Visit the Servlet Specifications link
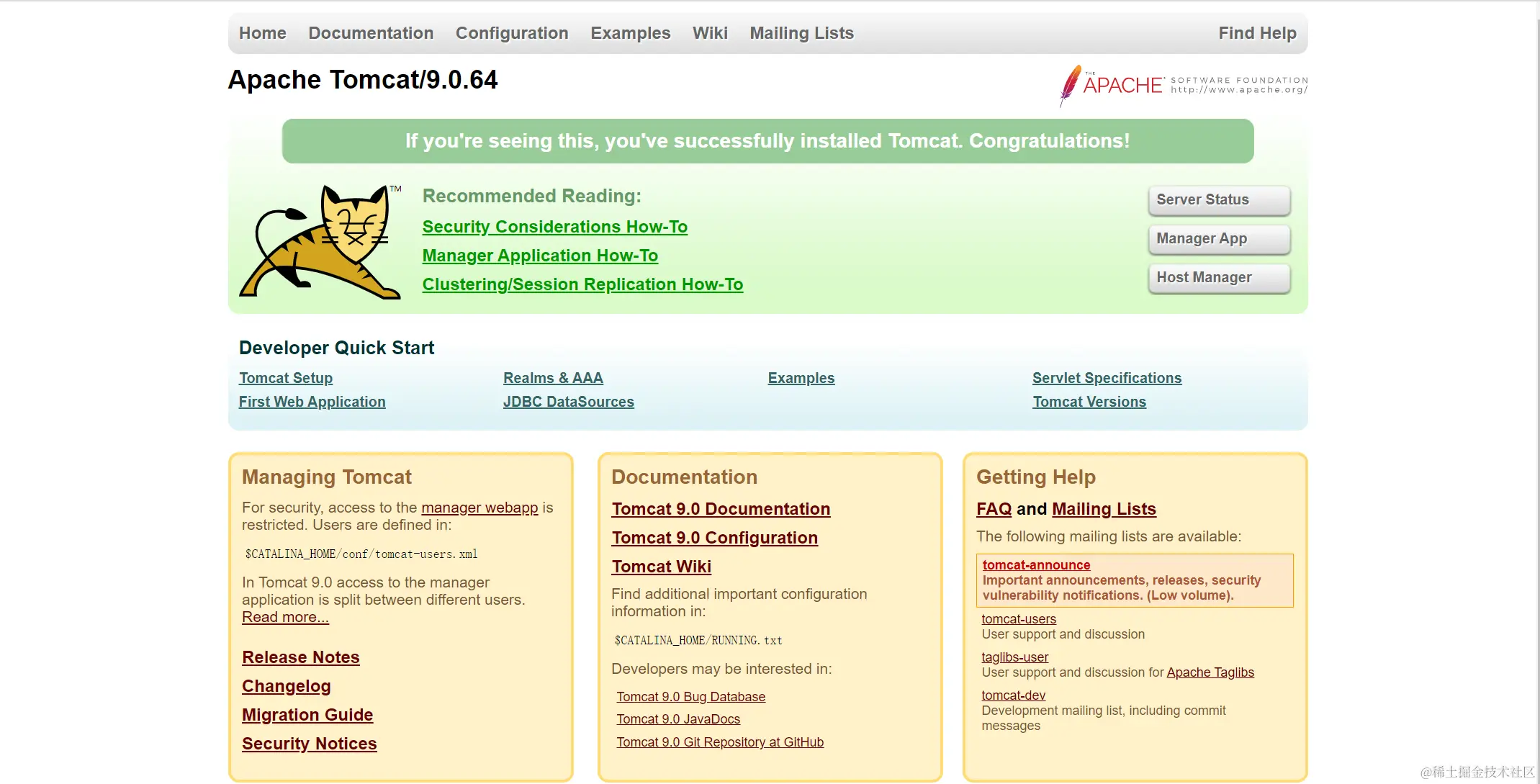The image size is (1540, 784). click(x=1107, y=378)
